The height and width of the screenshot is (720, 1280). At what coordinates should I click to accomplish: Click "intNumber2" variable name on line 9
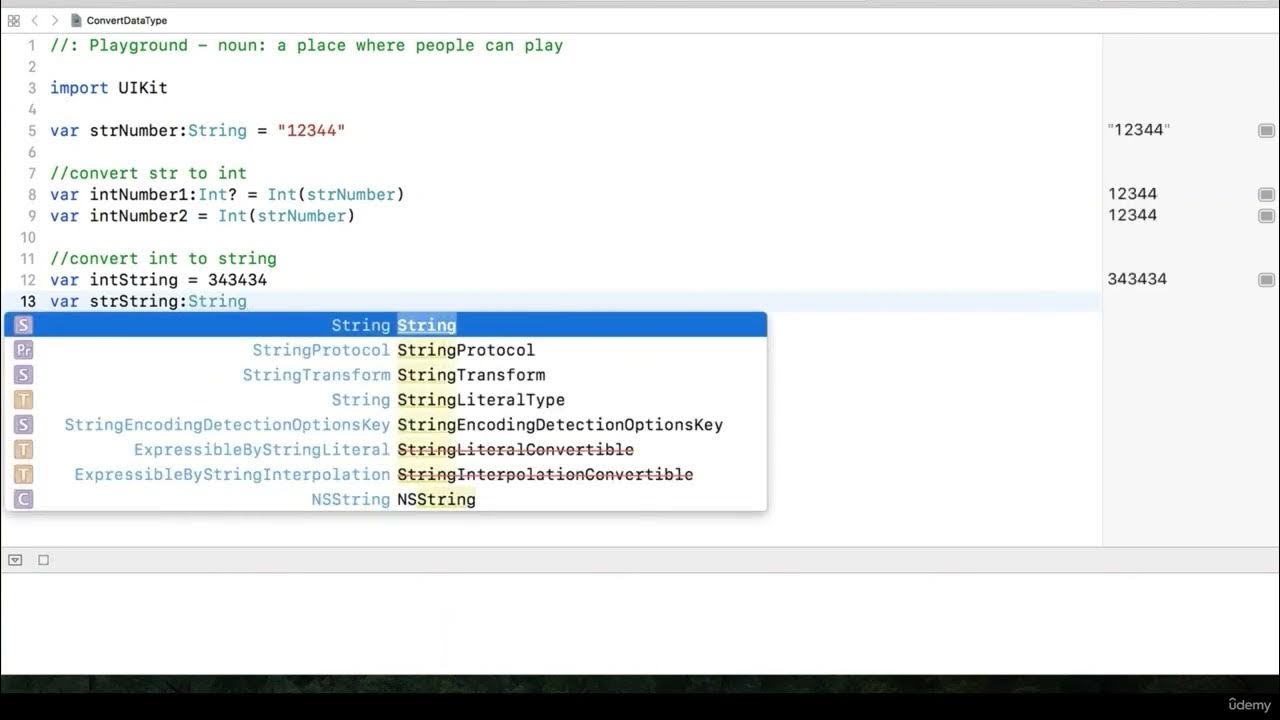pos(139,216)
